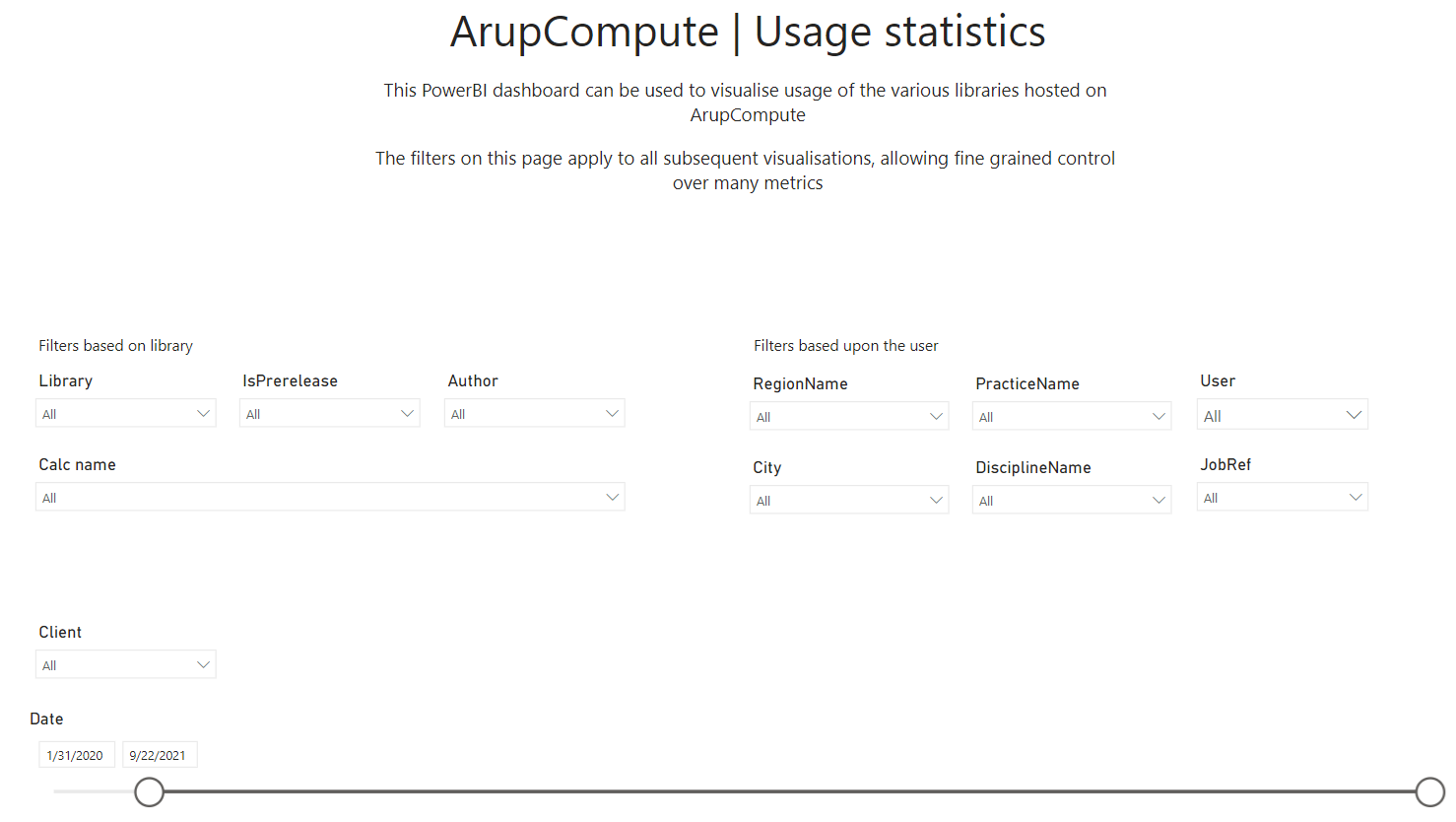Open the DisciplineName filter dropdown
This screenshot has width=1456, height=822.
coord(1072,500)
